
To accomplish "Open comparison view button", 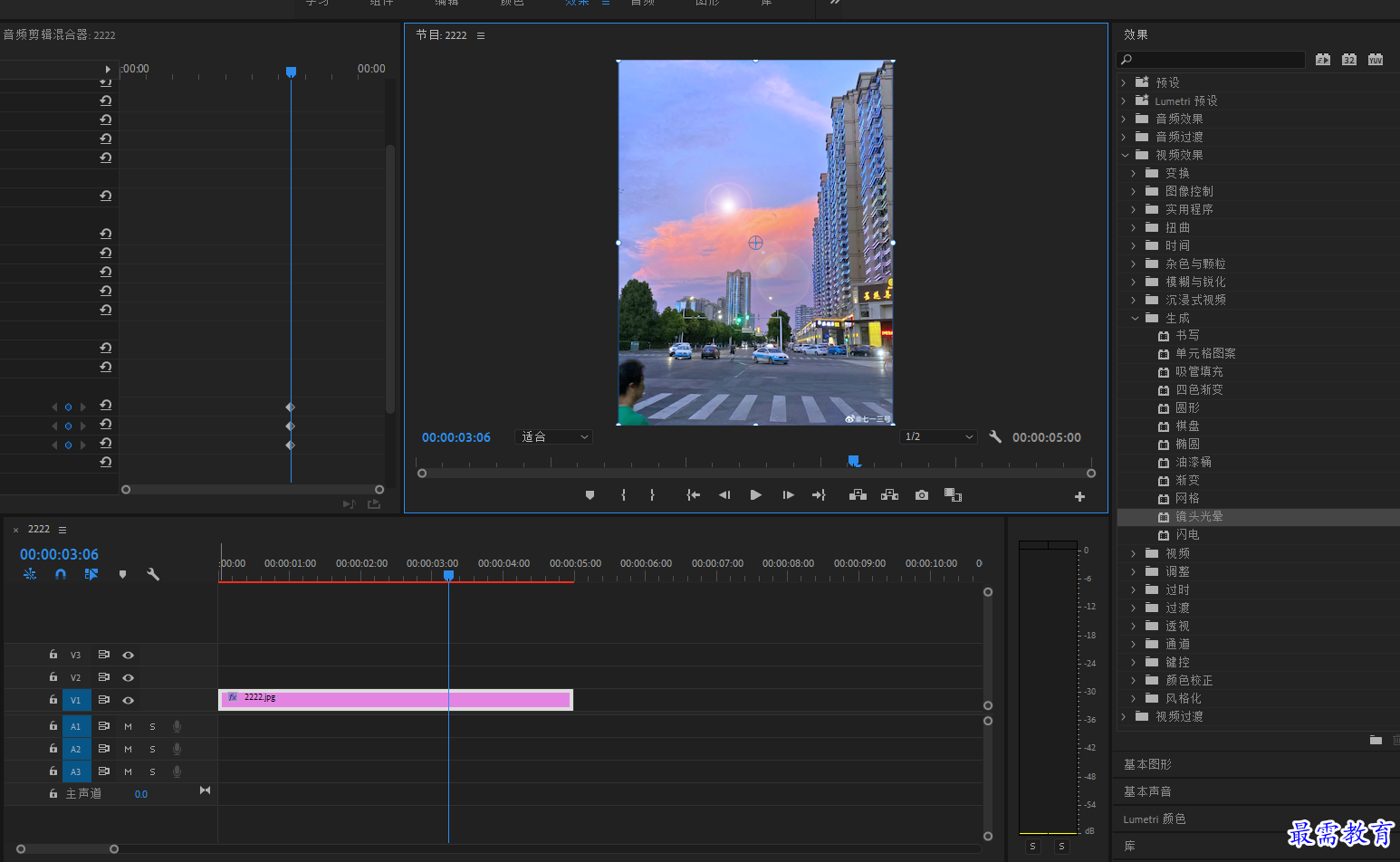I will click(x=953, y=495).
